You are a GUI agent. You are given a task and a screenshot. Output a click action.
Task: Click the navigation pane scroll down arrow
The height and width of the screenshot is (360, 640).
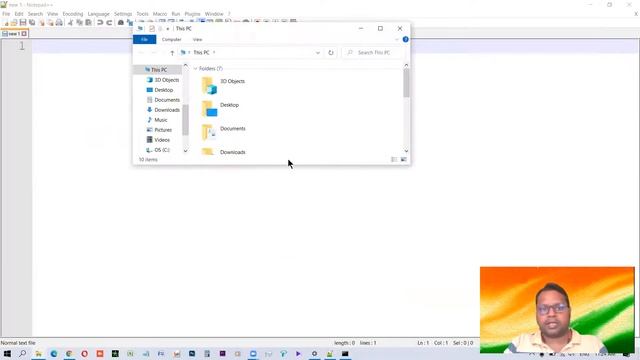[186, 151]
